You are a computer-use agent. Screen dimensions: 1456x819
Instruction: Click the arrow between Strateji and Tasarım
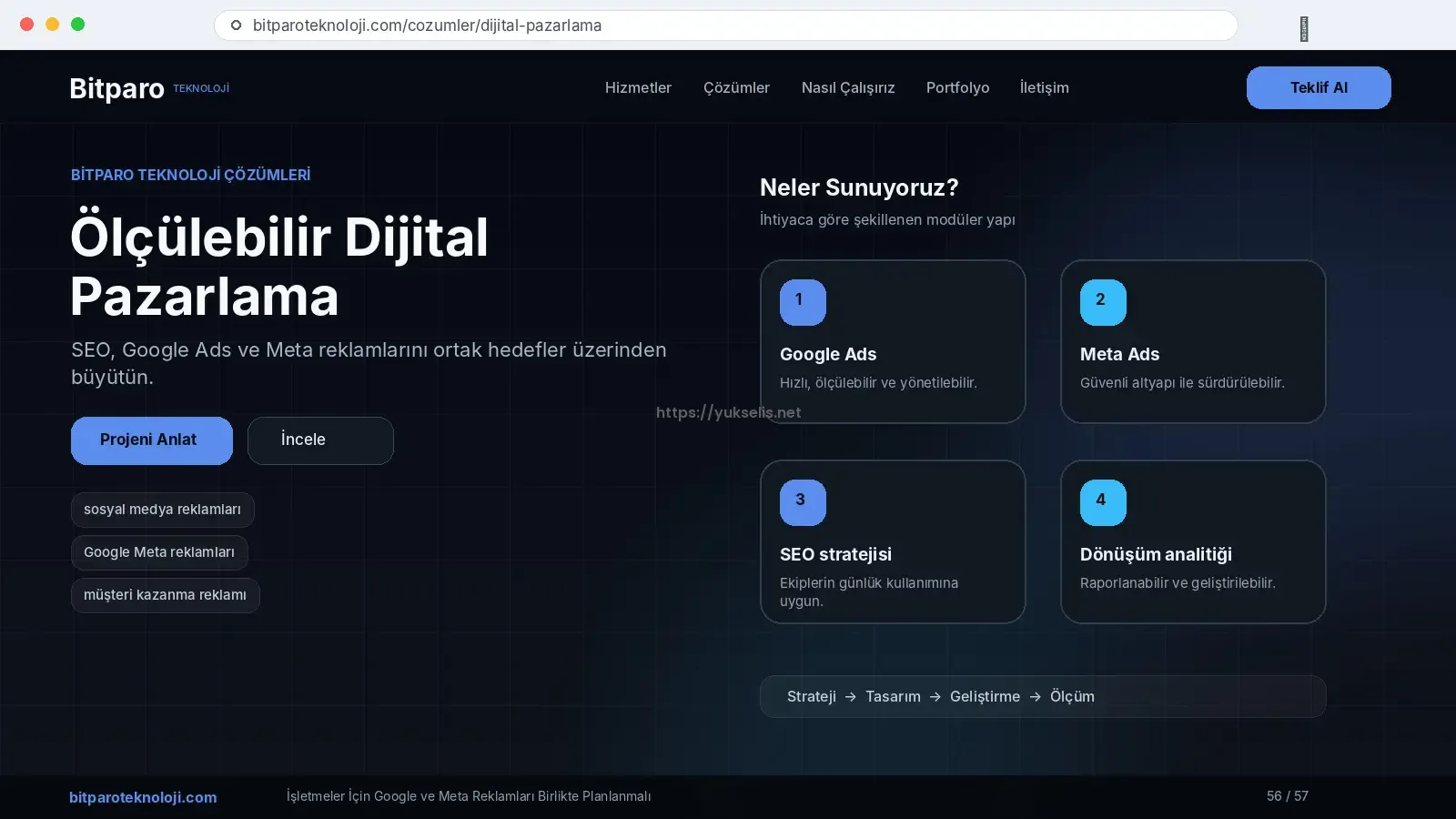point(851,697)
